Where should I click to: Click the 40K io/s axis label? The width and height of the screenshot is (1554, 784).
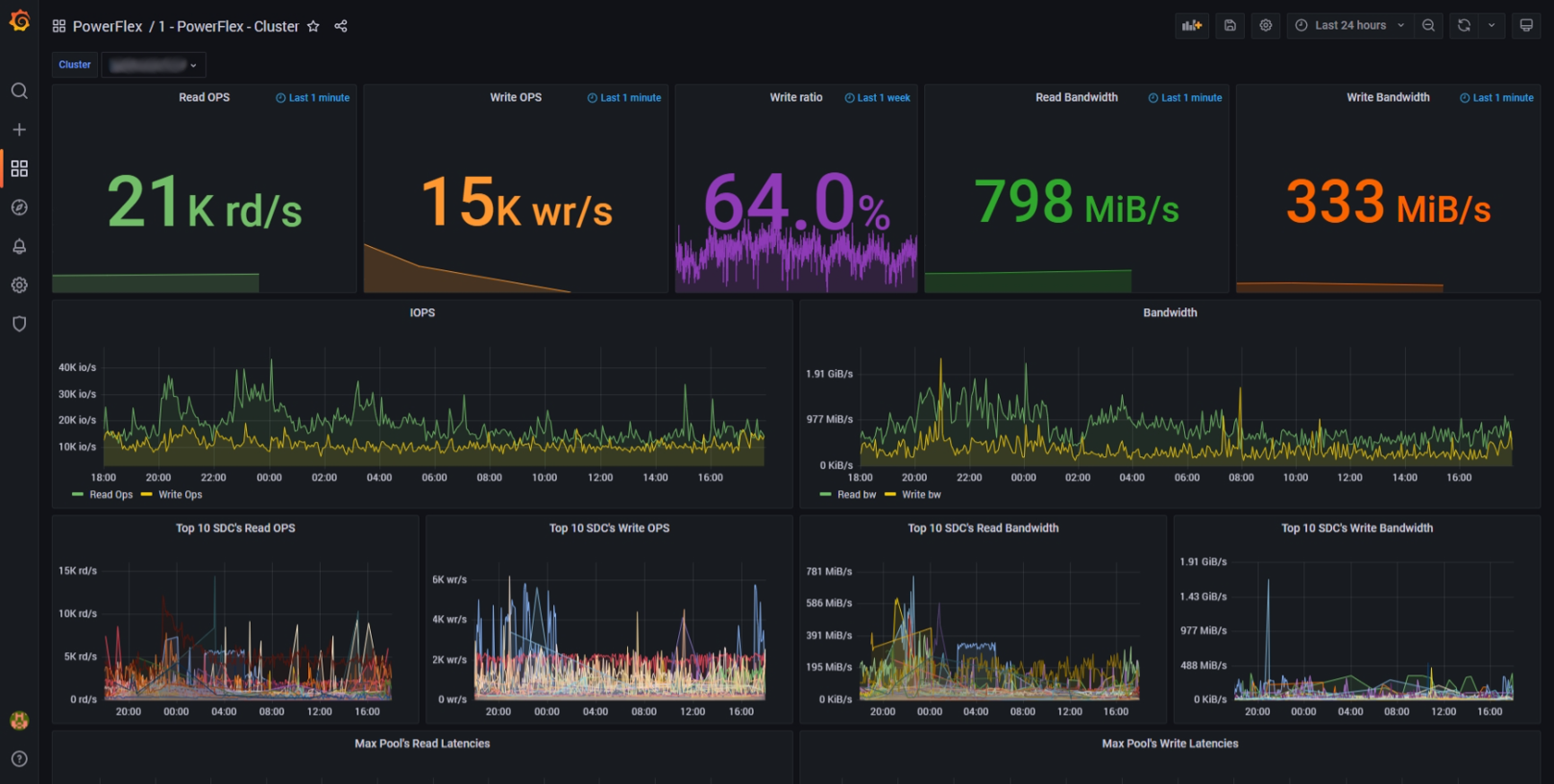coord(77,367)
